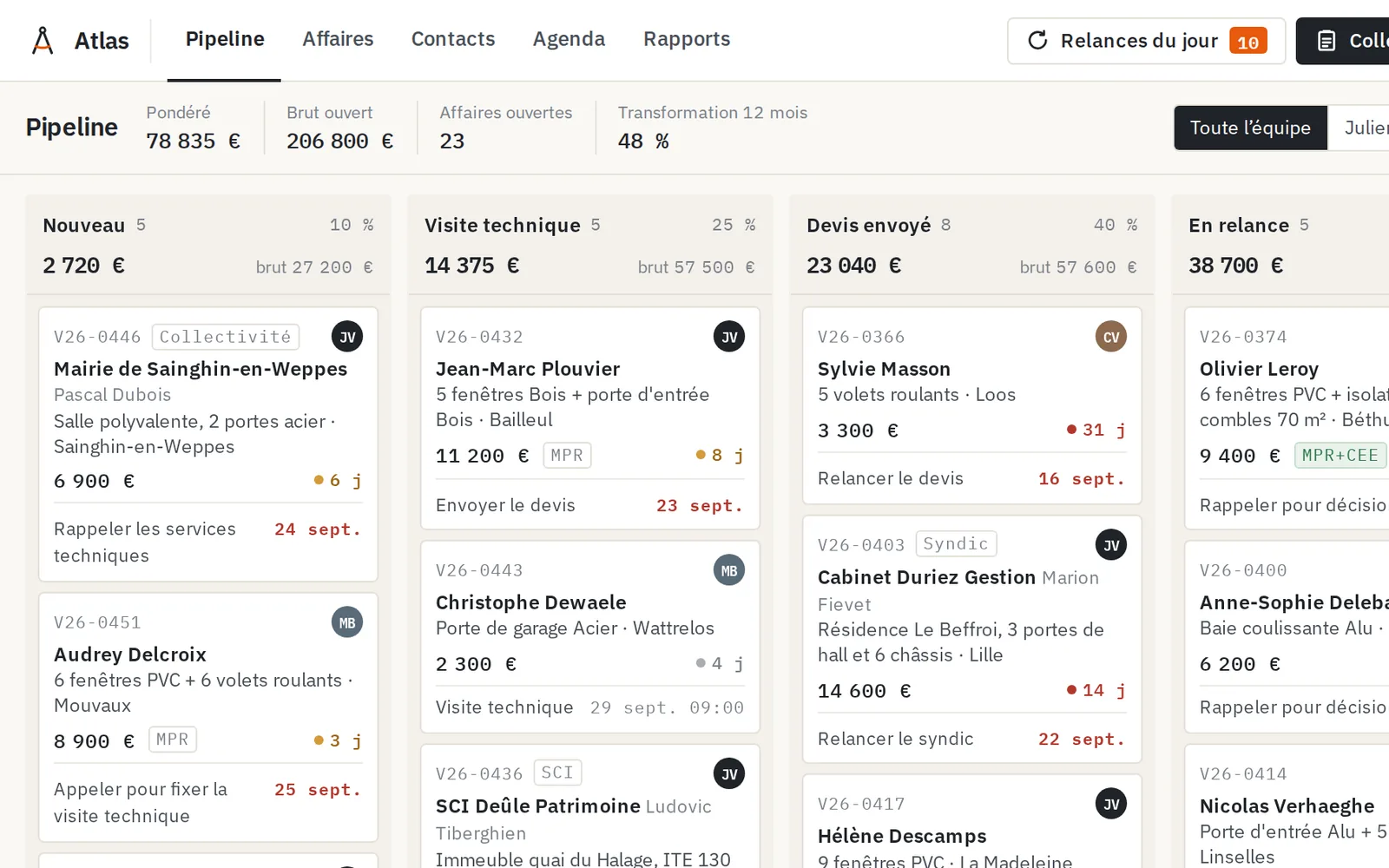Screen dimensions: 1389x868
Task: Click the Syndic tag on V26-0403
Action: pos(956,544)
